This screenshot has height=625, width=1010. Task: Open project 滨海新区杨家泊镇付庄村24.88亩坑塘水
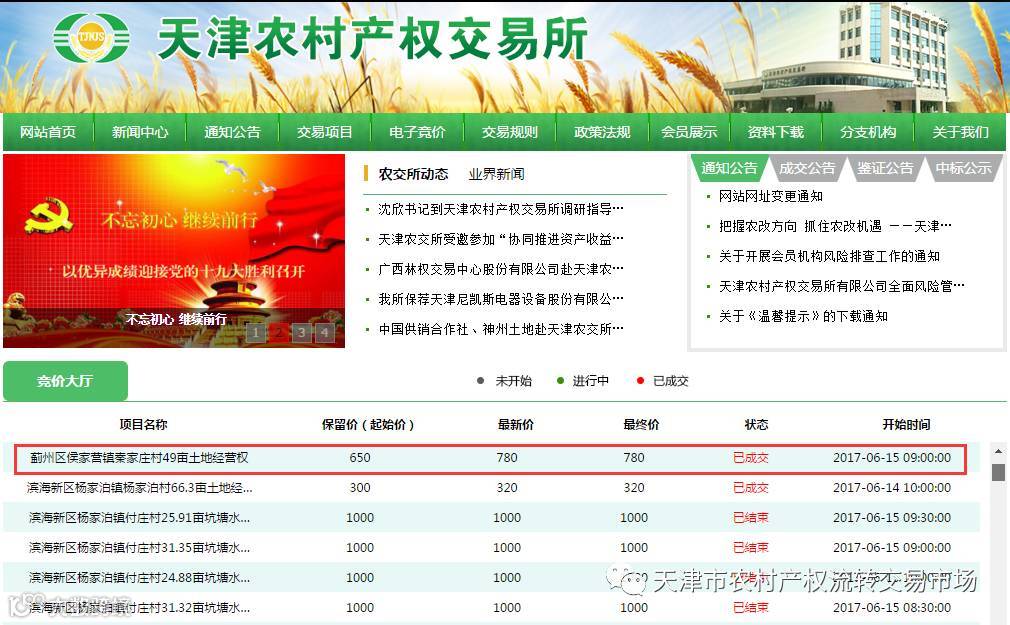139,578
